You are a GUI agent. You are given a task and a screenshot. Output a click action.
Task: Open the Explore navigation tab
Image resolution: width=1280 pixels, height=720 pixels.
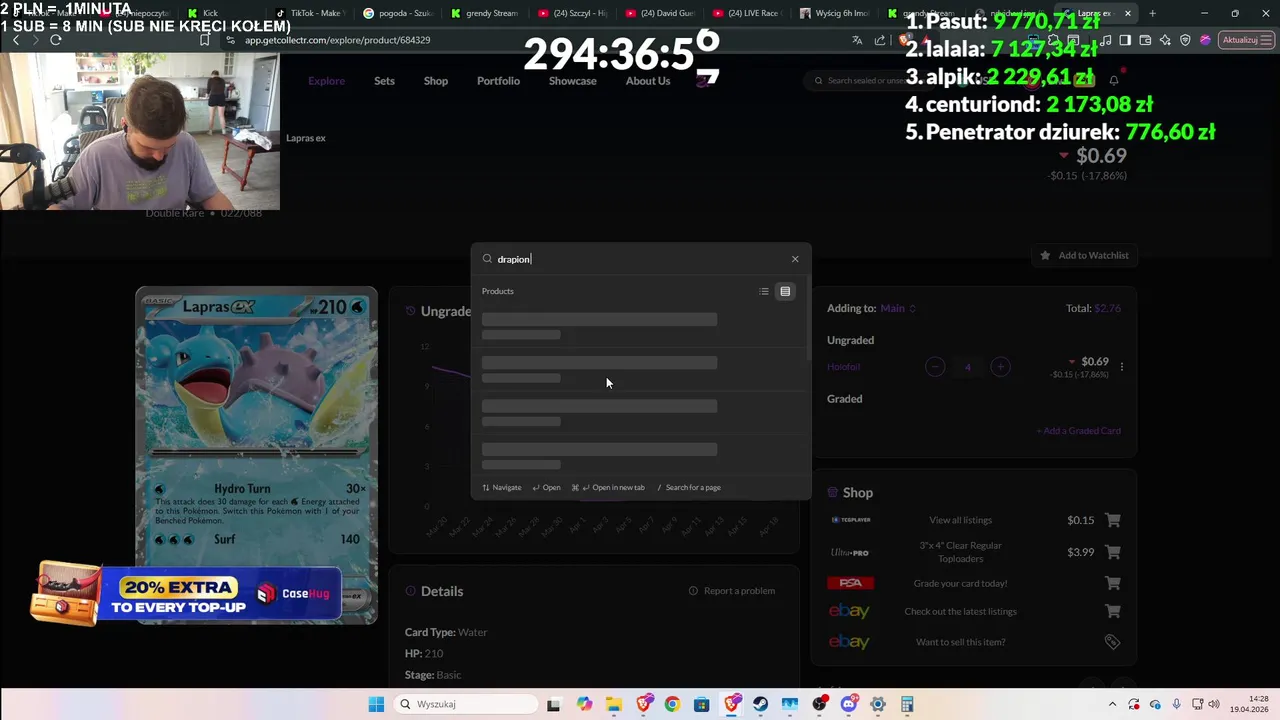point(326,81)
